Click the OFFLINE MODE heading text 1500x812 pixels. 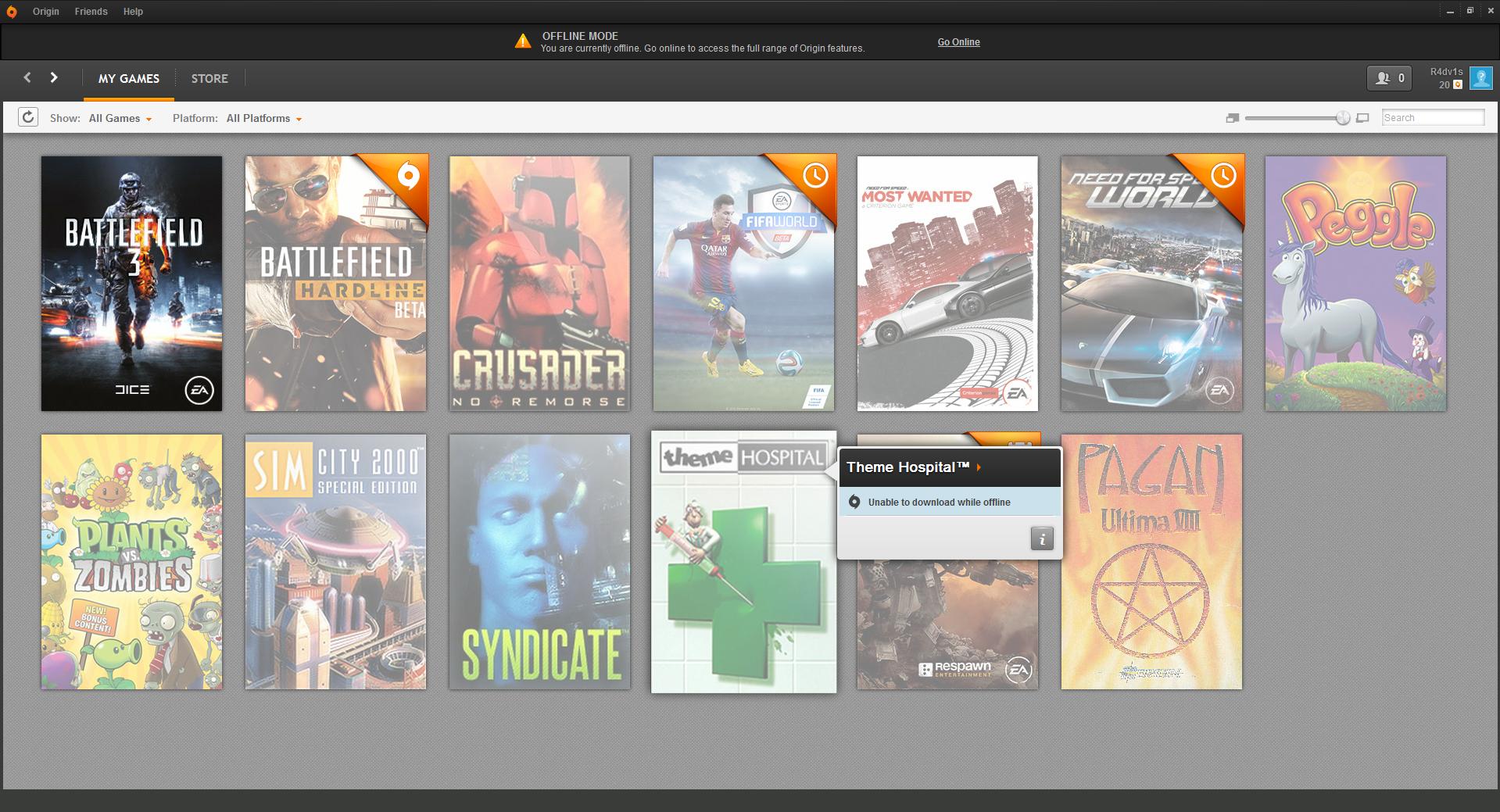[580, 36]
